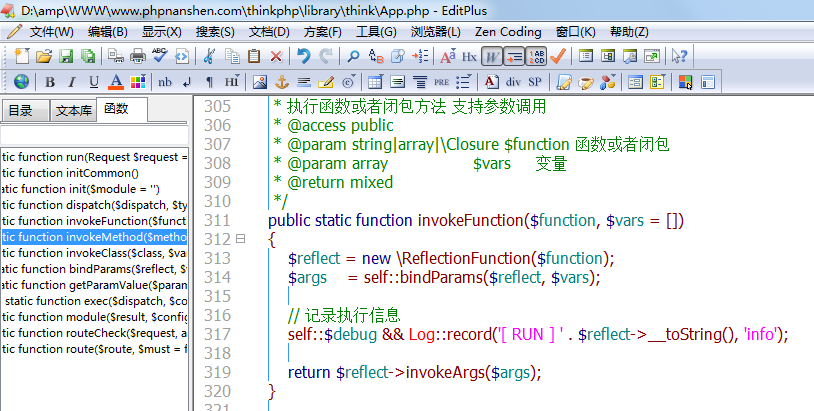Click line number 317 in gutter
The width and height of the screenshot is (814, 411).
click(217, 334)
